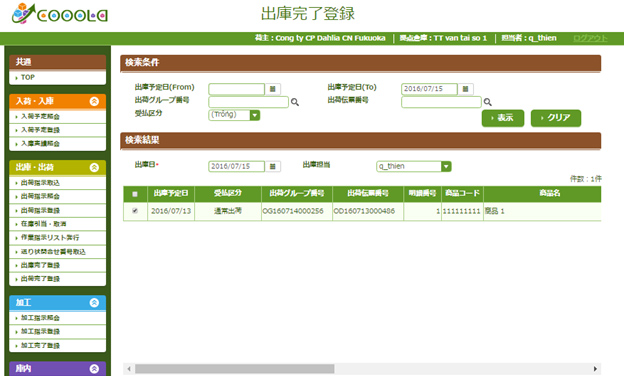This screenshot has width=624, height=376.
Task: Click the ログアウト link
Action: [590, 38]
